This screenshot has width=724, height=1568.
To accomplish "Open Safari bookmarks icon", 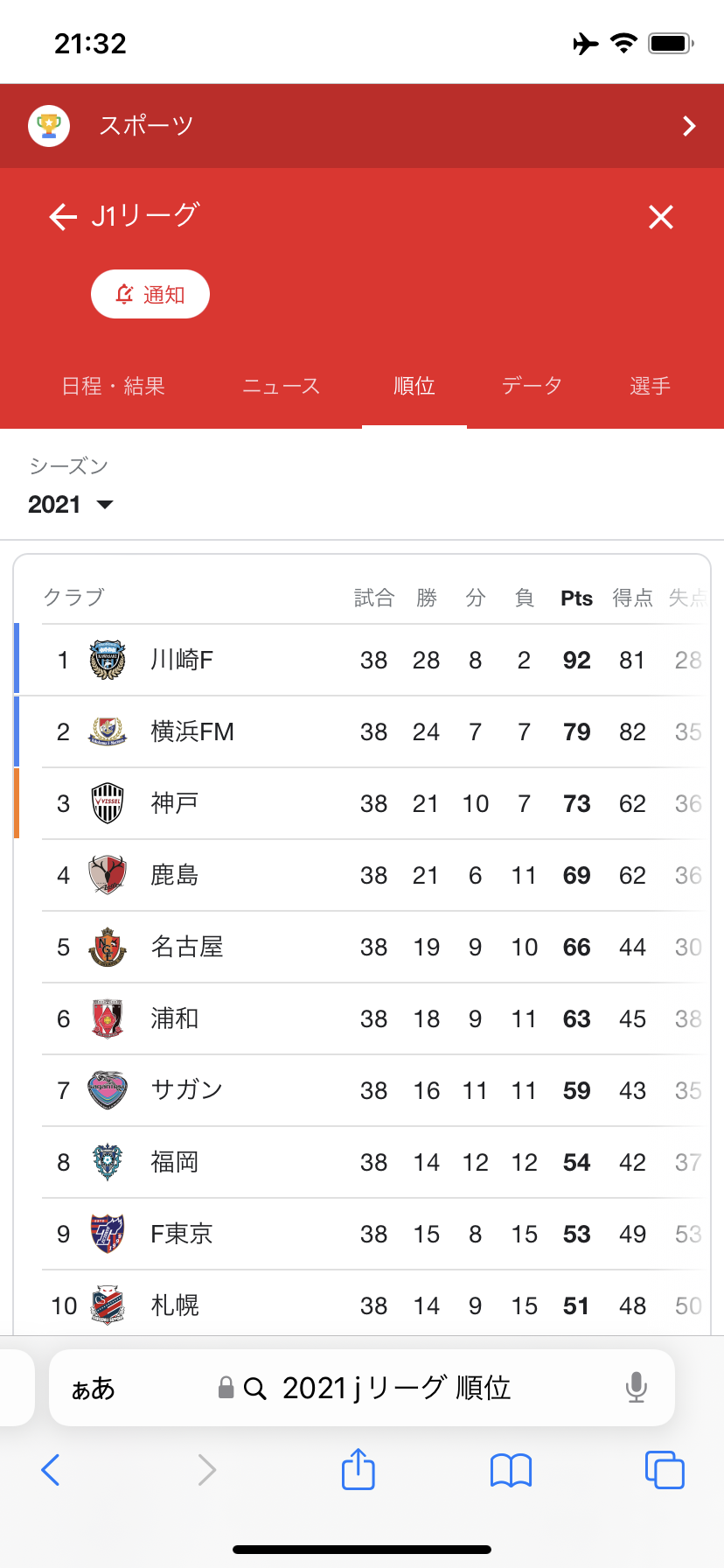I will click(512, 1470).
